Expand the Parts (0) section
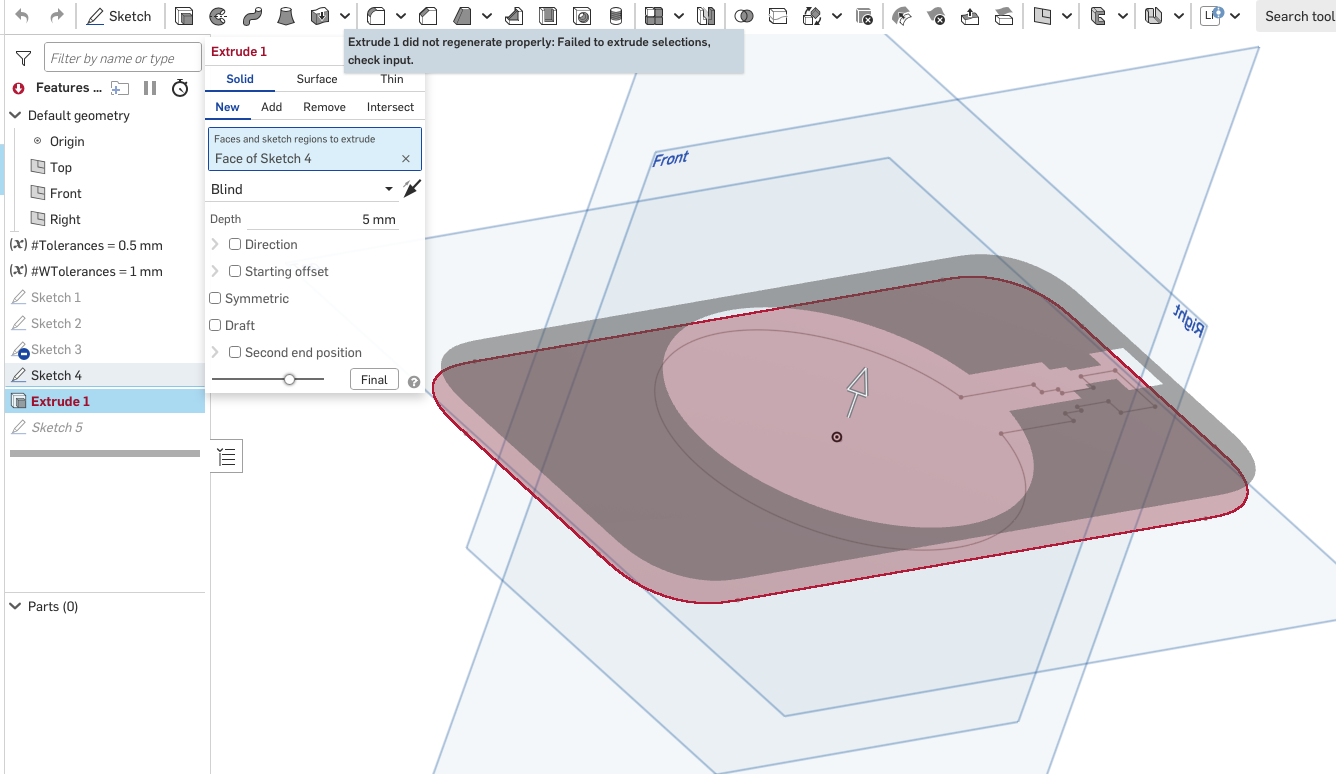The image size is (1336, 774). pyautogui.click(x=15, y=606)
